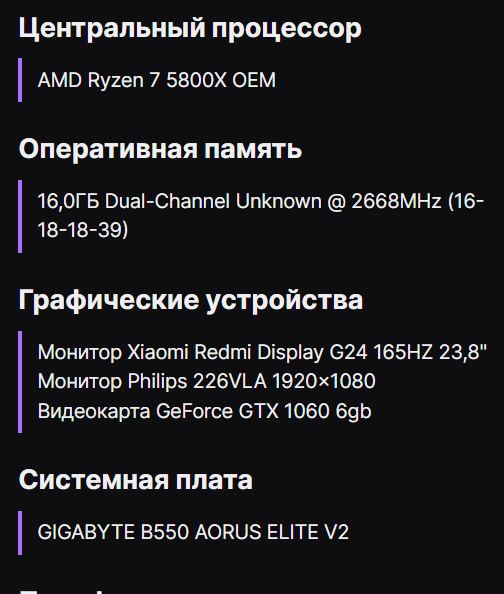This screenshot has width=504, height=594.
Task: Click the purple bar beside the memory entry
Action: 20,216
